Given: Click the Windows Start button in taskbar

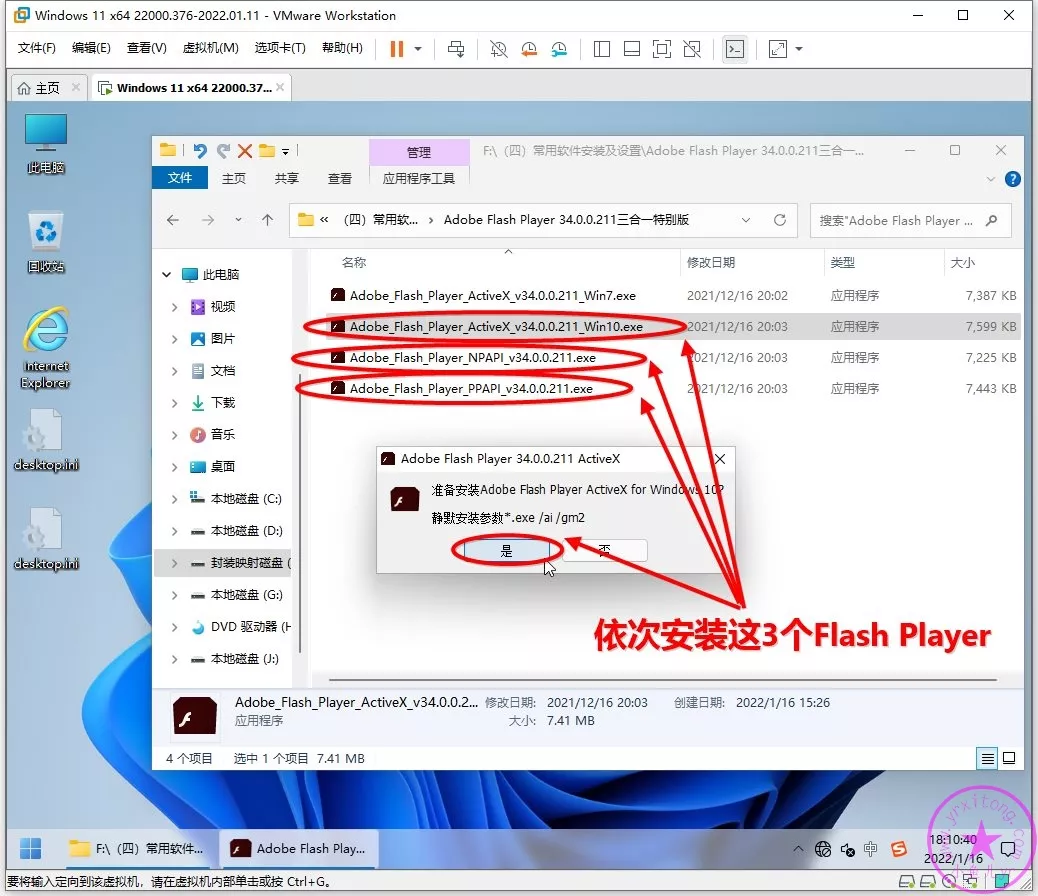Looking at the screenshot, I should point(31,848).
